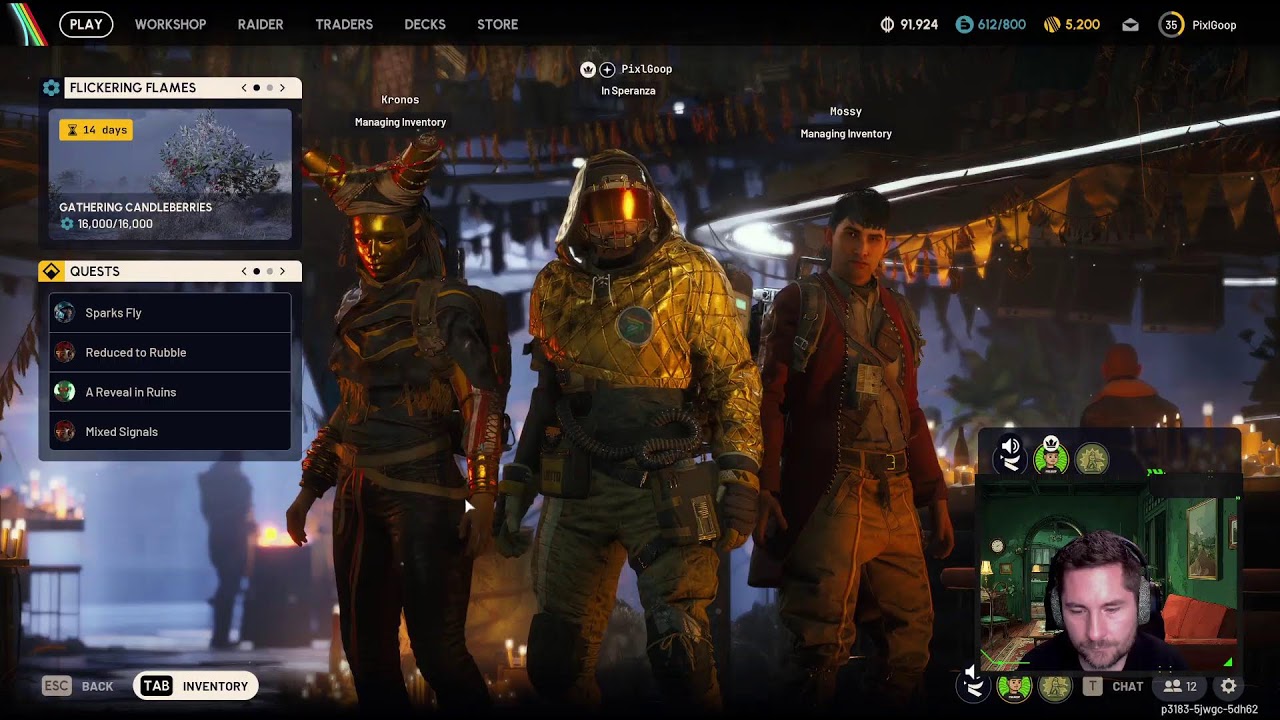The image size is (1280, 720).
Task: Click Managing Inventory status under Kronos
Action: coord(400,122)
